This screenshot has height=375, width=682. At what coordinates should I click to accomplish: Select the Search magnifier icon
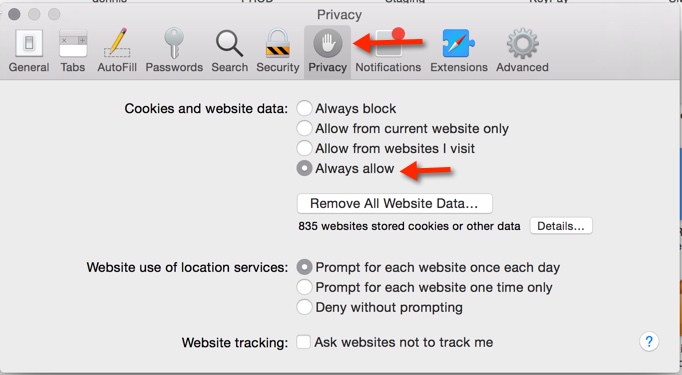tap(229, 44)
